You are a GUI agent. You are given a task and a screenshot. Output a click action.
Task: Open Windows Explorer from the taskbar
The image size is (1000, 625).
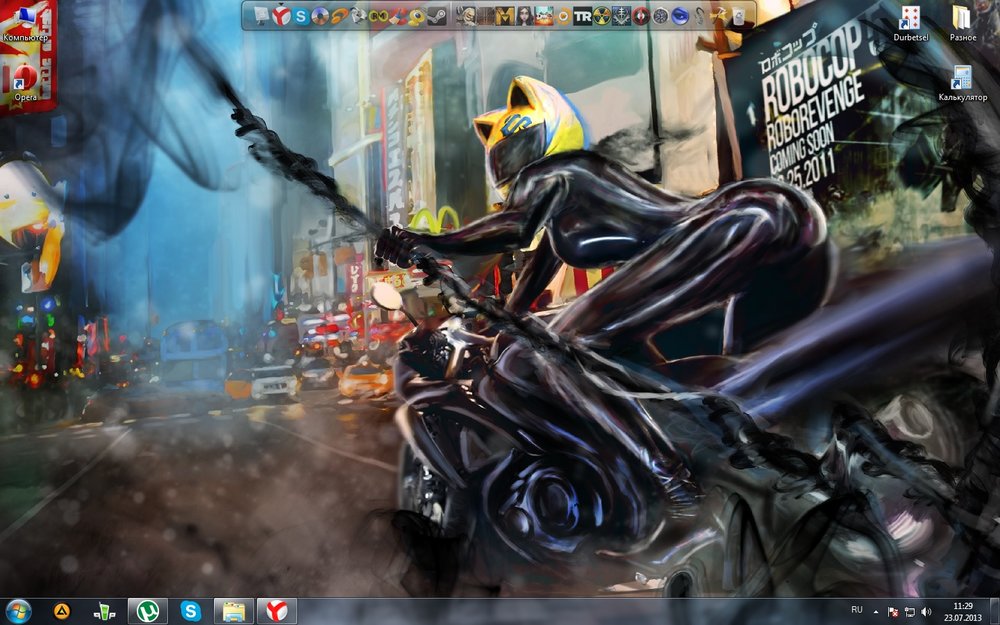(x=233, y=610)
